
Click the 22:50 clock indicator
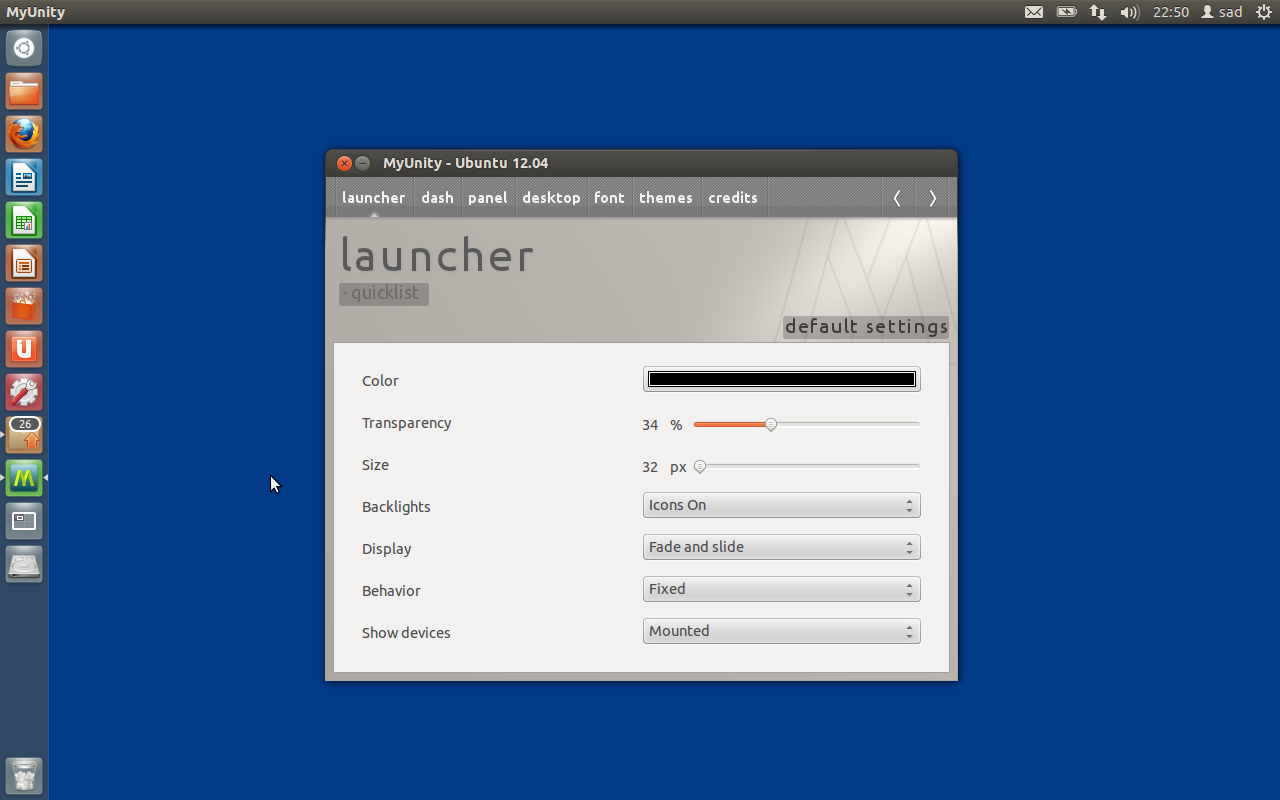(x=1171, y=12)
